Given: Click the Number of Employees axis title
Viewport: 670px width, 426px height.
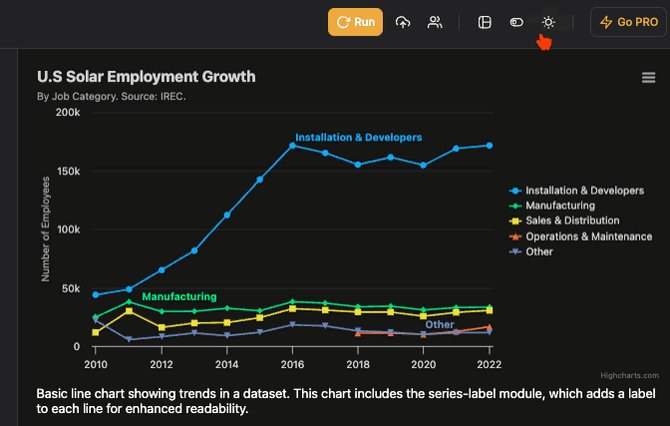Looking at the screenshot, I should coord(45,229).
